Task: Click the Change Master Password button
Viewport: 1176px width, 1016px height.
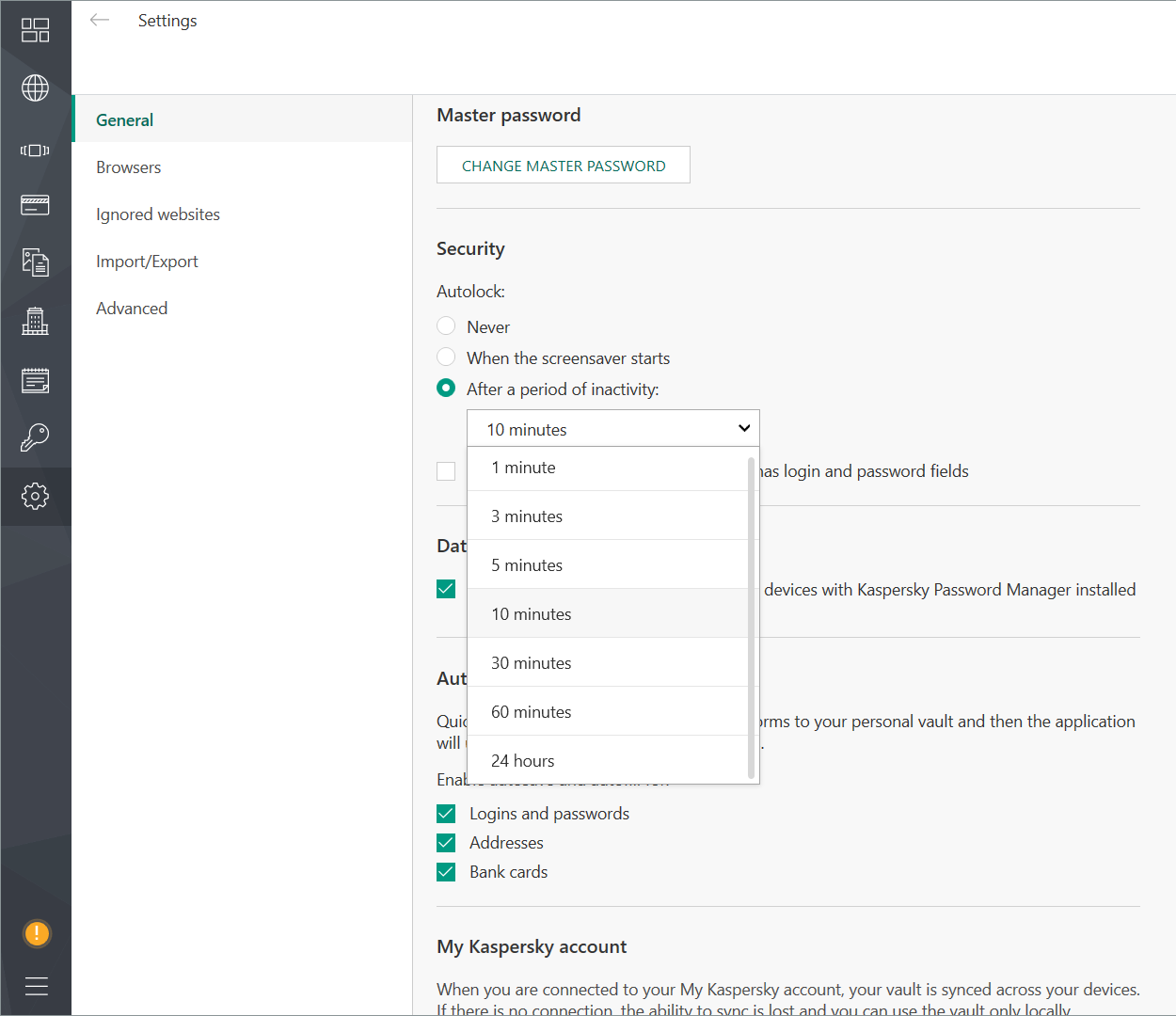Action: tap(564, 166)
